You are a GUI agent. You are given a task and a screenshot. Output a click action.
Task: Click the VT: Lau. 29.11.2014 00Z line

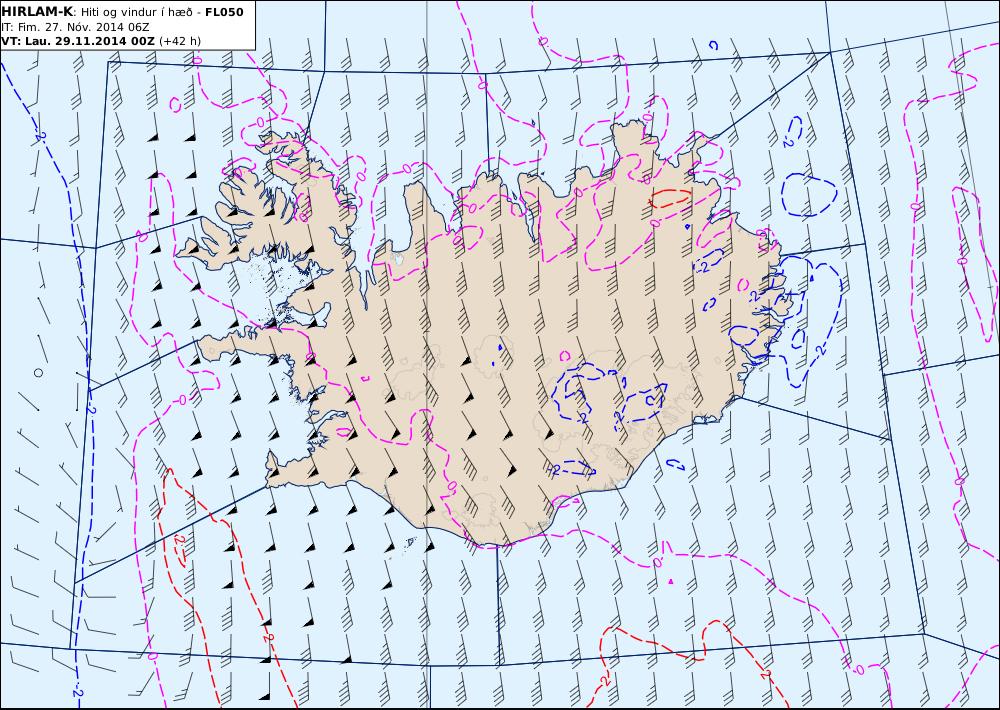(x=101, y=41)
